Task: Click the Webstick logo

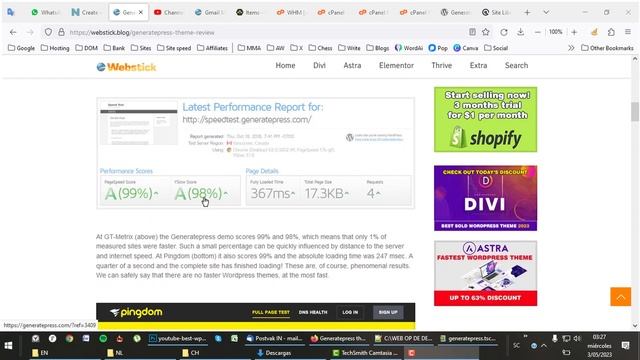Action: click(127, 67)
